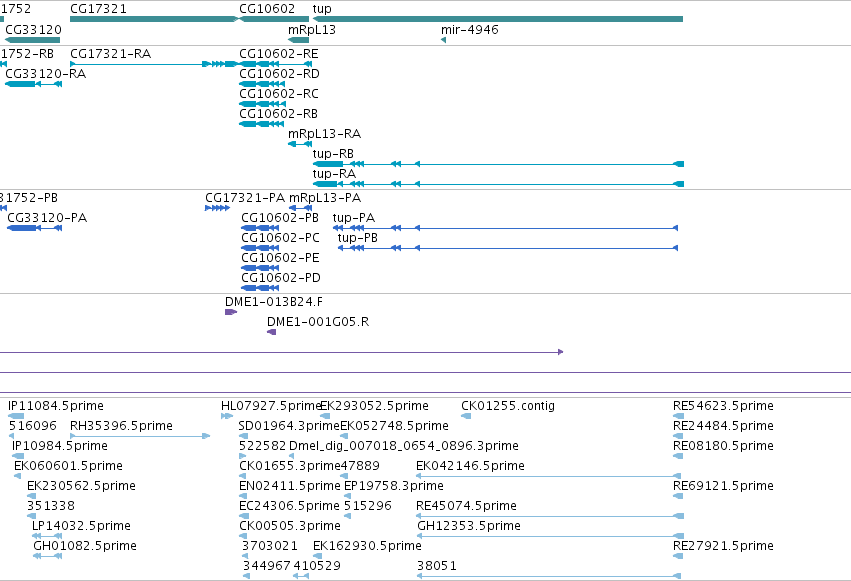The width and height of the screenshot is (851, 581).
Task: Click protein CG33120-PA
Action: coord(35,228)
